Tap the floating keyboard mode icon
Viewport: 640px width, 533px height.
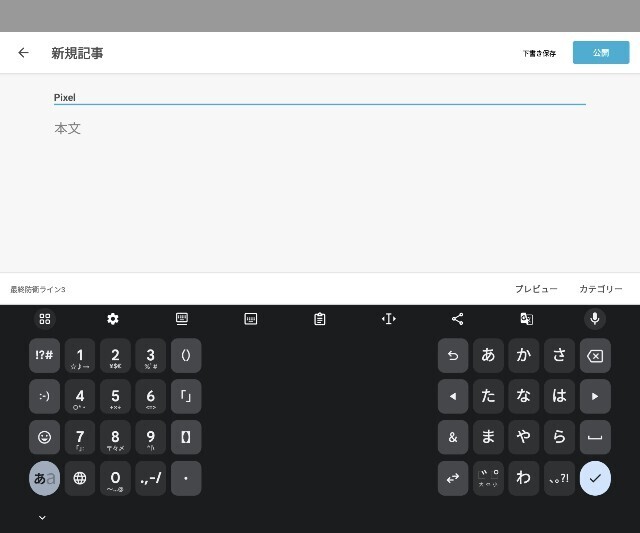tap(182, 319)
